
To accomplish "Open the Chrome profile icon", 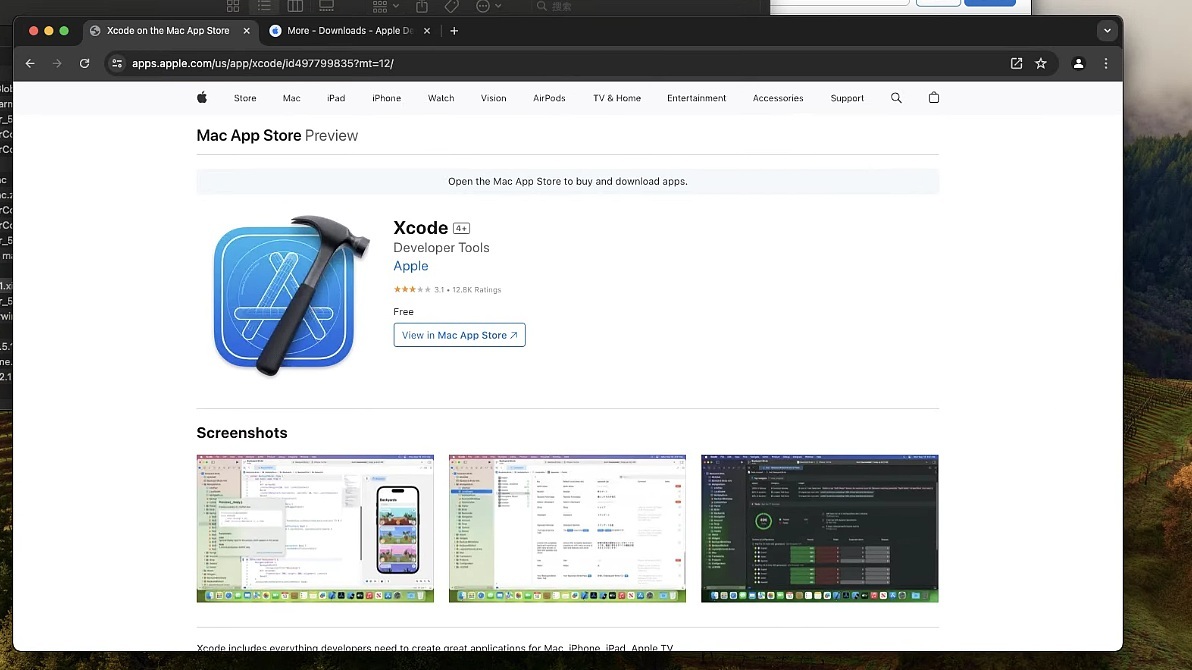I will click(1078, 64).
